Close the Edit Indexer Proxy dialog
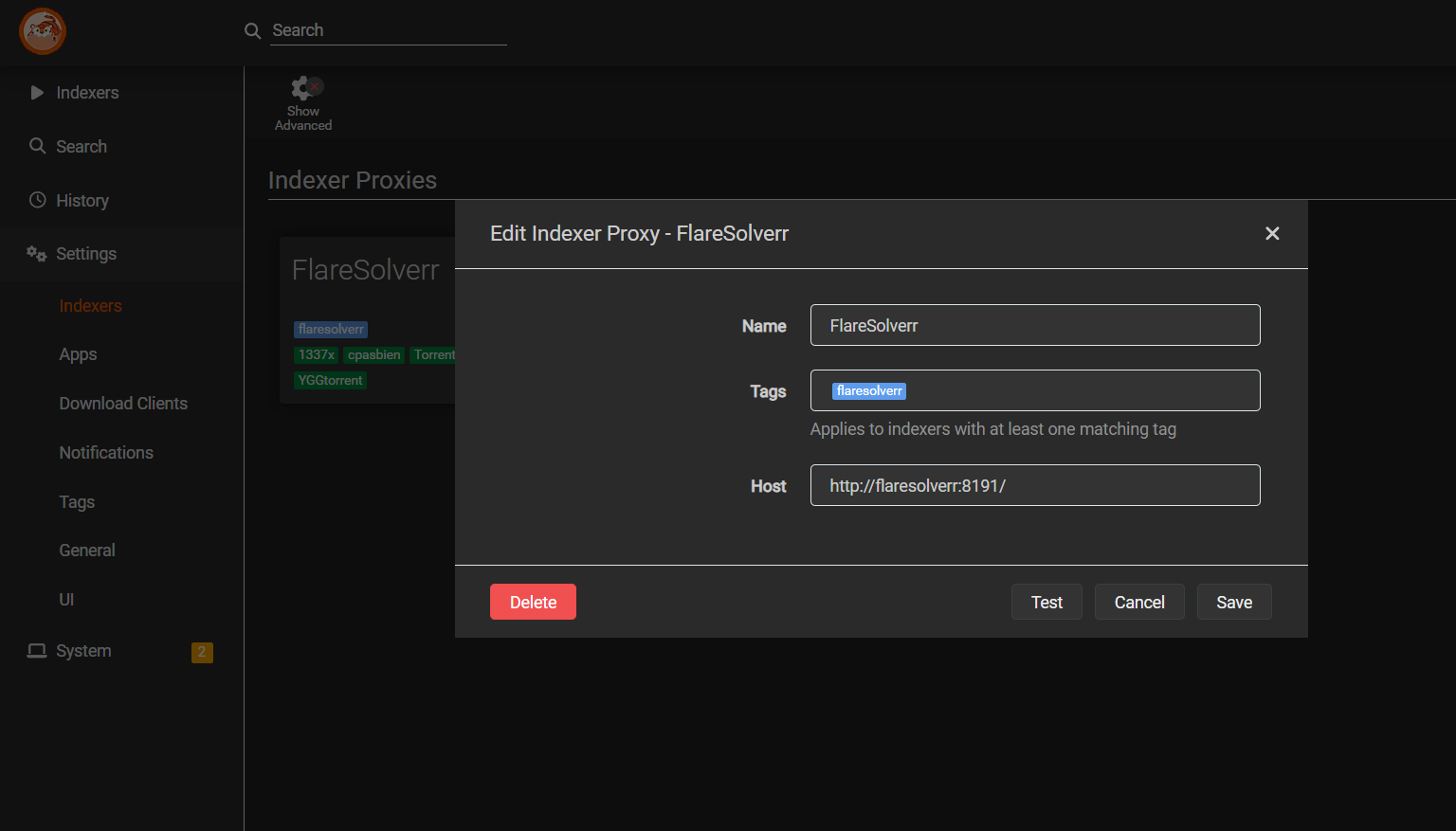 1272,234
